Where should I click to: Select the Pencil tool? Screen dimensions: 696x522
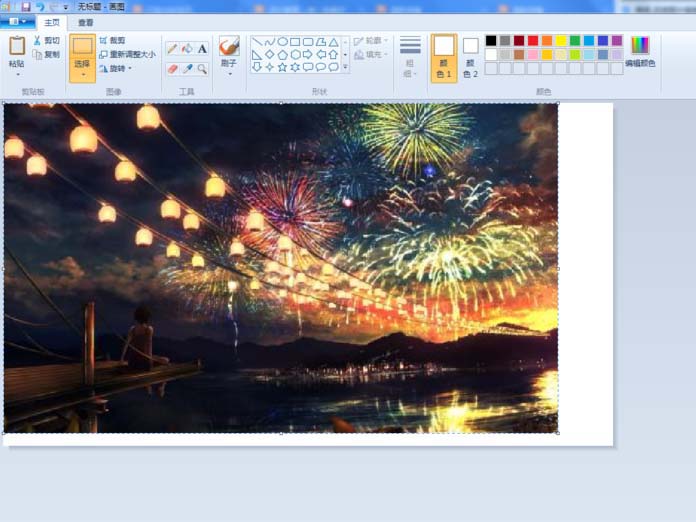173,48
